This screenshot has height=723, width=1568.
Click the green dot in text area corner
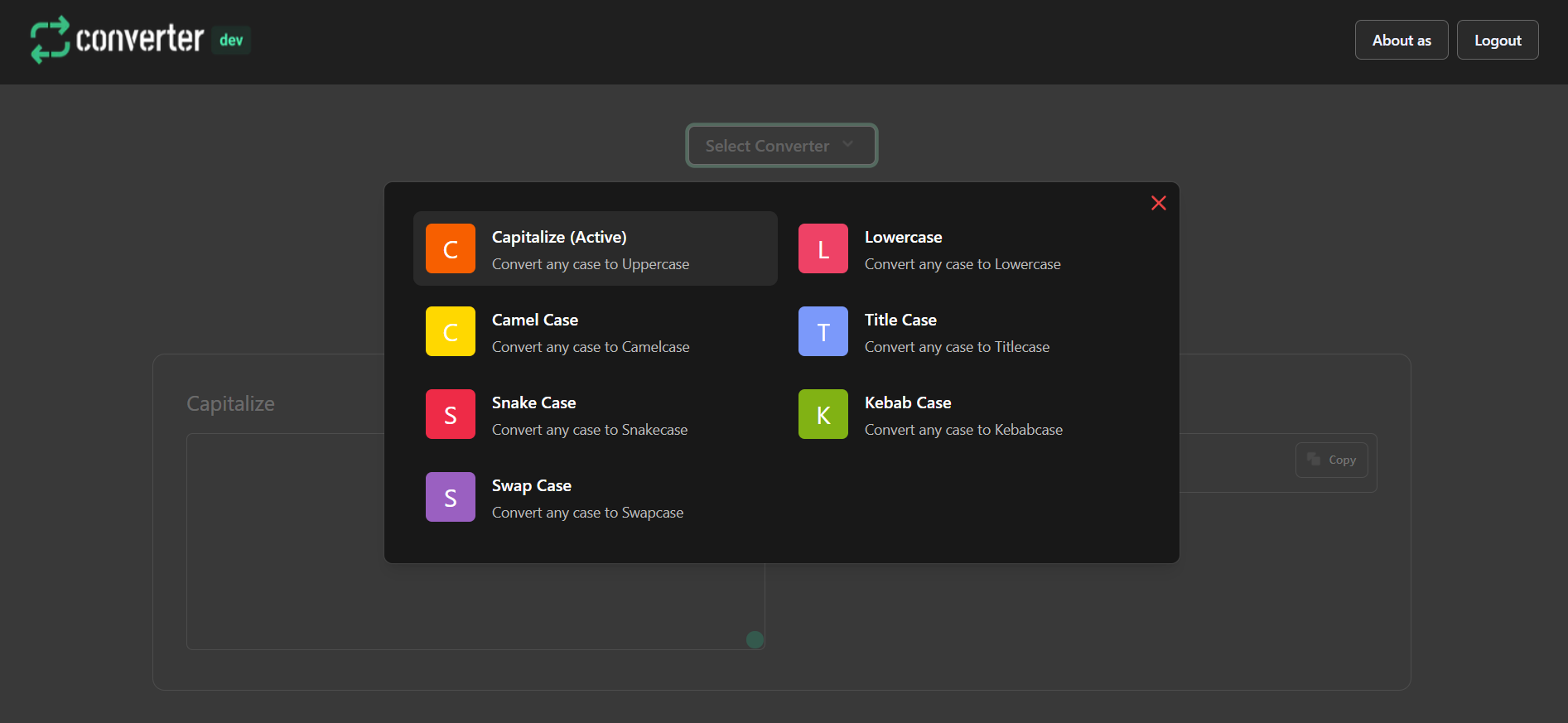(755, 639)
